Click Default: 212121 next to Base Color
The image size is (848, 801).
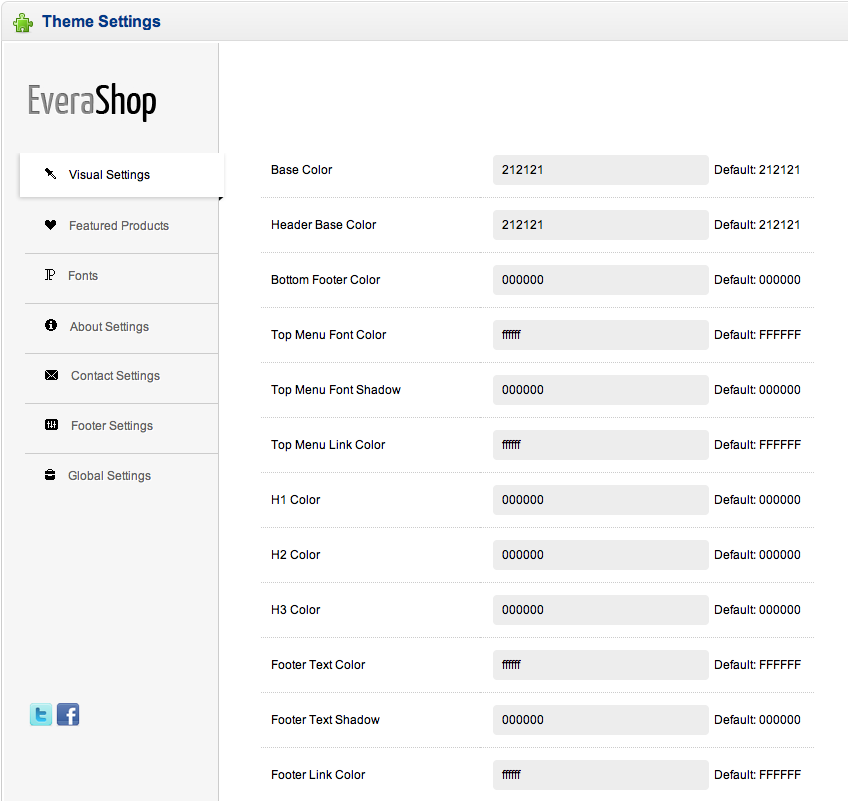757,170
